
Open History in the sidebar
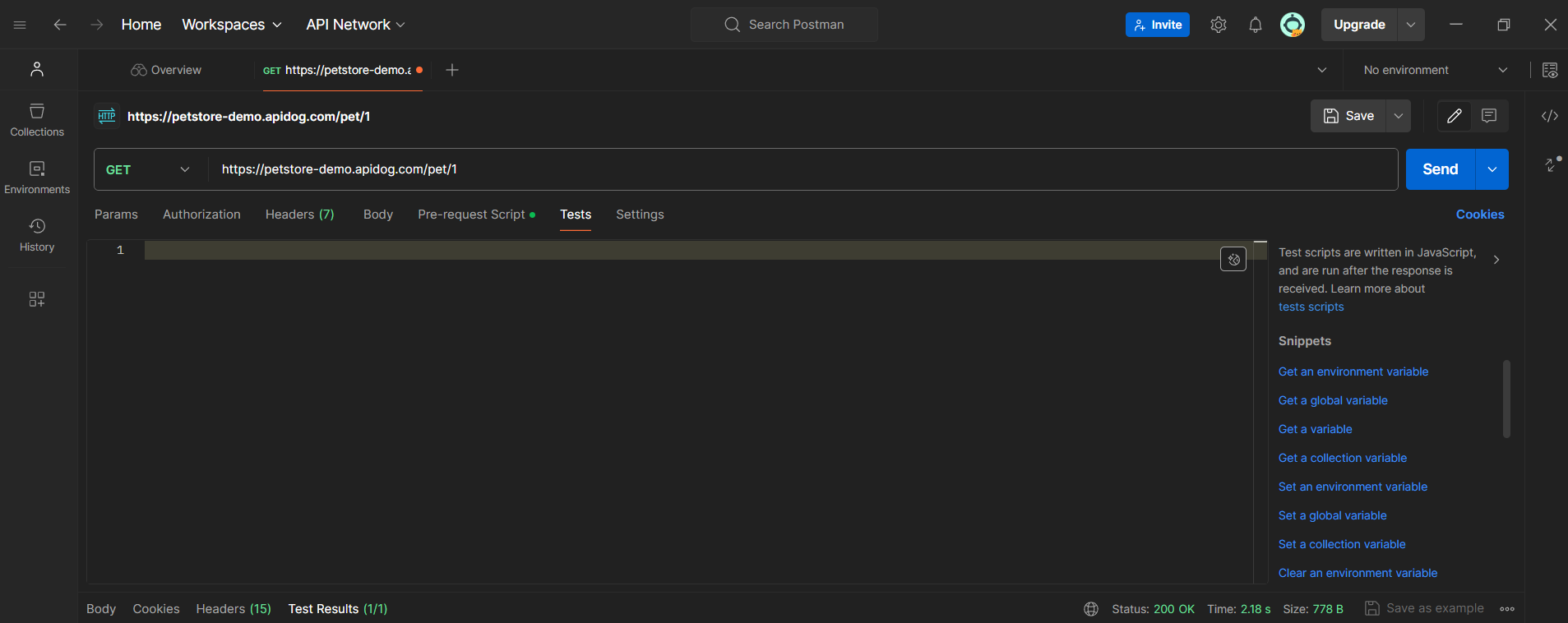[x=37, y=235]
